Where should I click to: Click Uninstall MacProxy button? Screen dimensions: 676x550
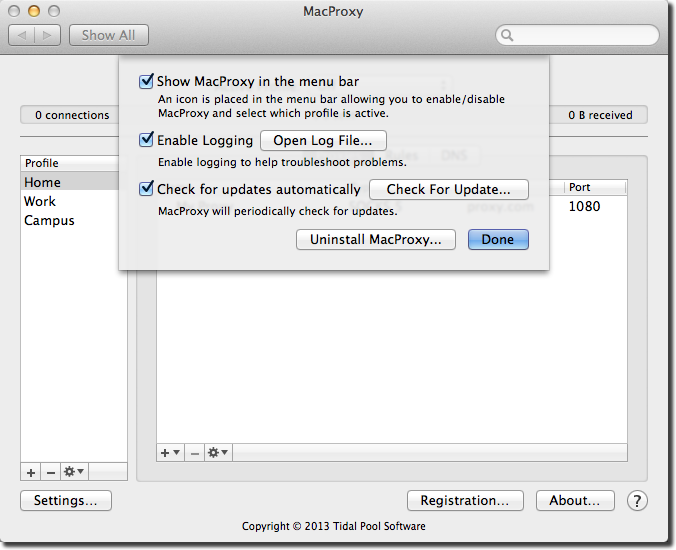pos(376,240)
